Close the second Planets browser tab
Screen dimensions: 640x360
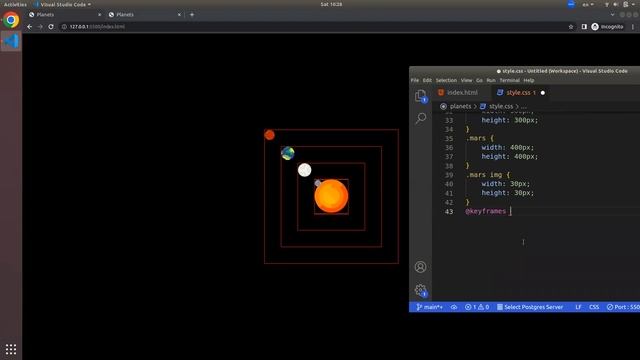pos(179,15)
